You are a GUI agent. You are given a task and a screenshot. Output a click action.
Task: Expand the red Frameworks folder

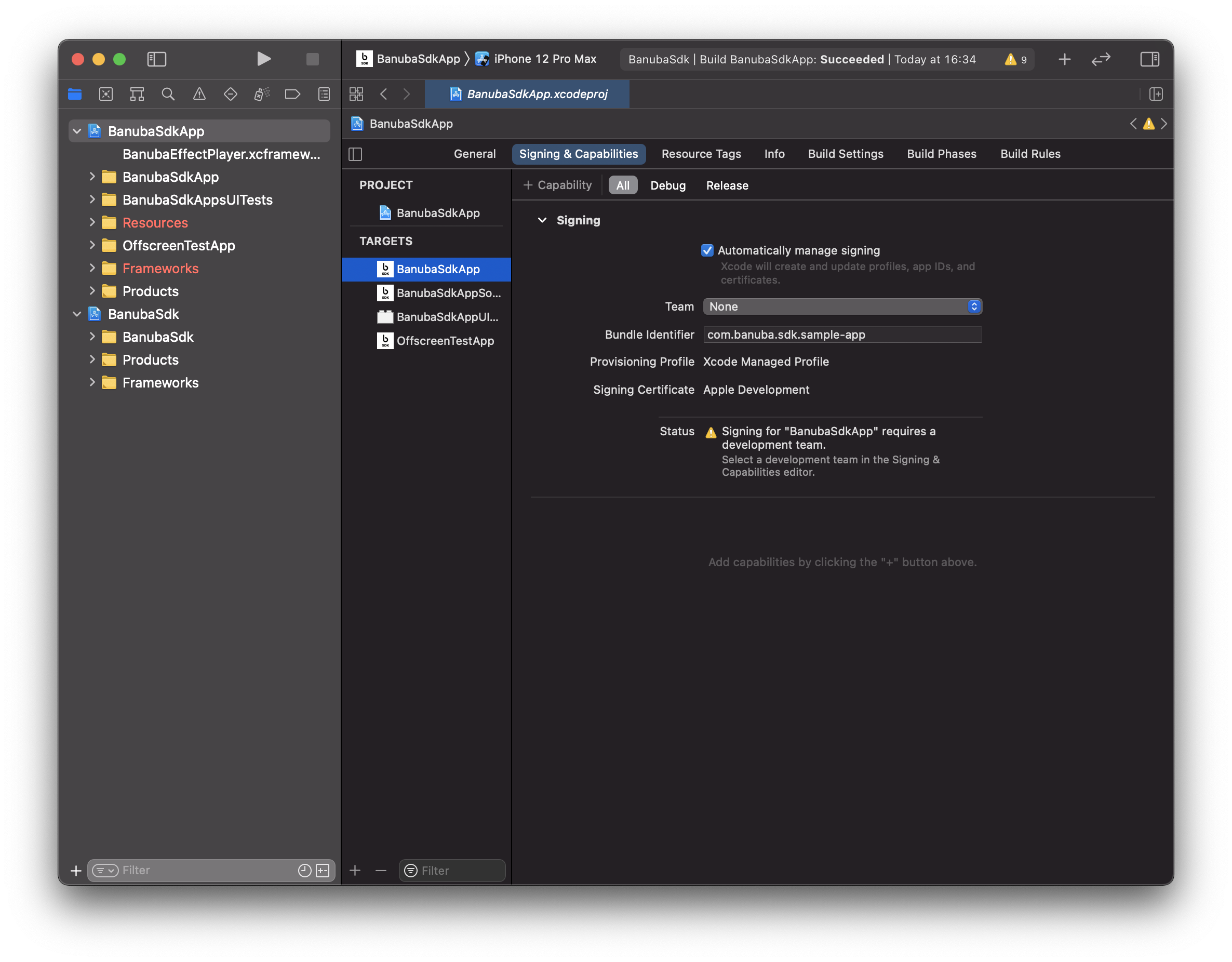tap(92, 268)
